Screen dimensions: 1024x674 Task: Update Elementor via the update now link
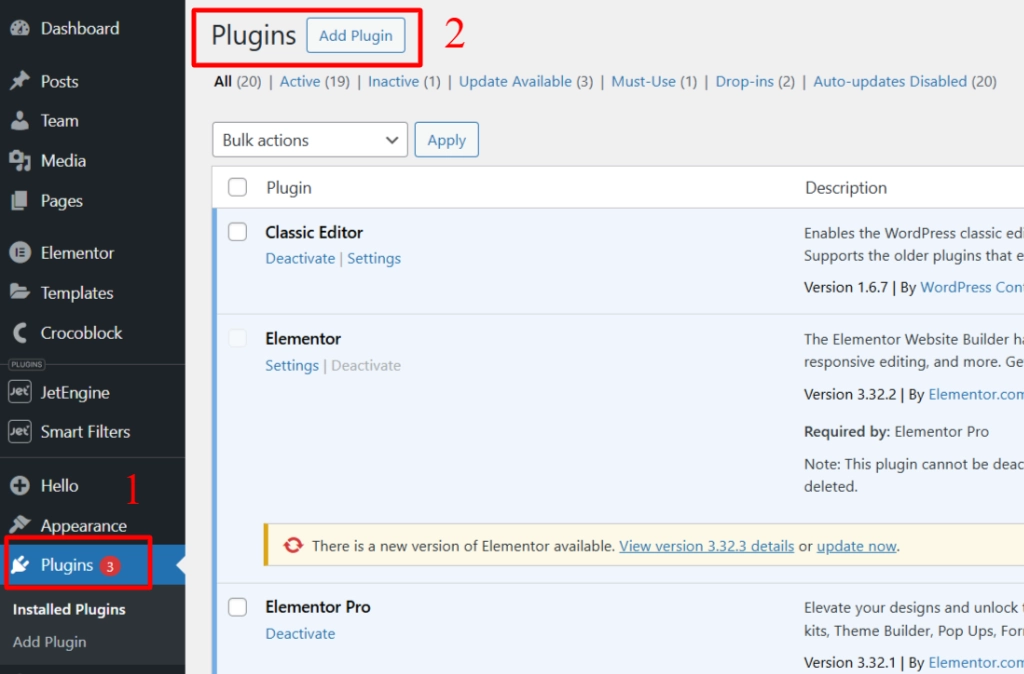[856, 546]
